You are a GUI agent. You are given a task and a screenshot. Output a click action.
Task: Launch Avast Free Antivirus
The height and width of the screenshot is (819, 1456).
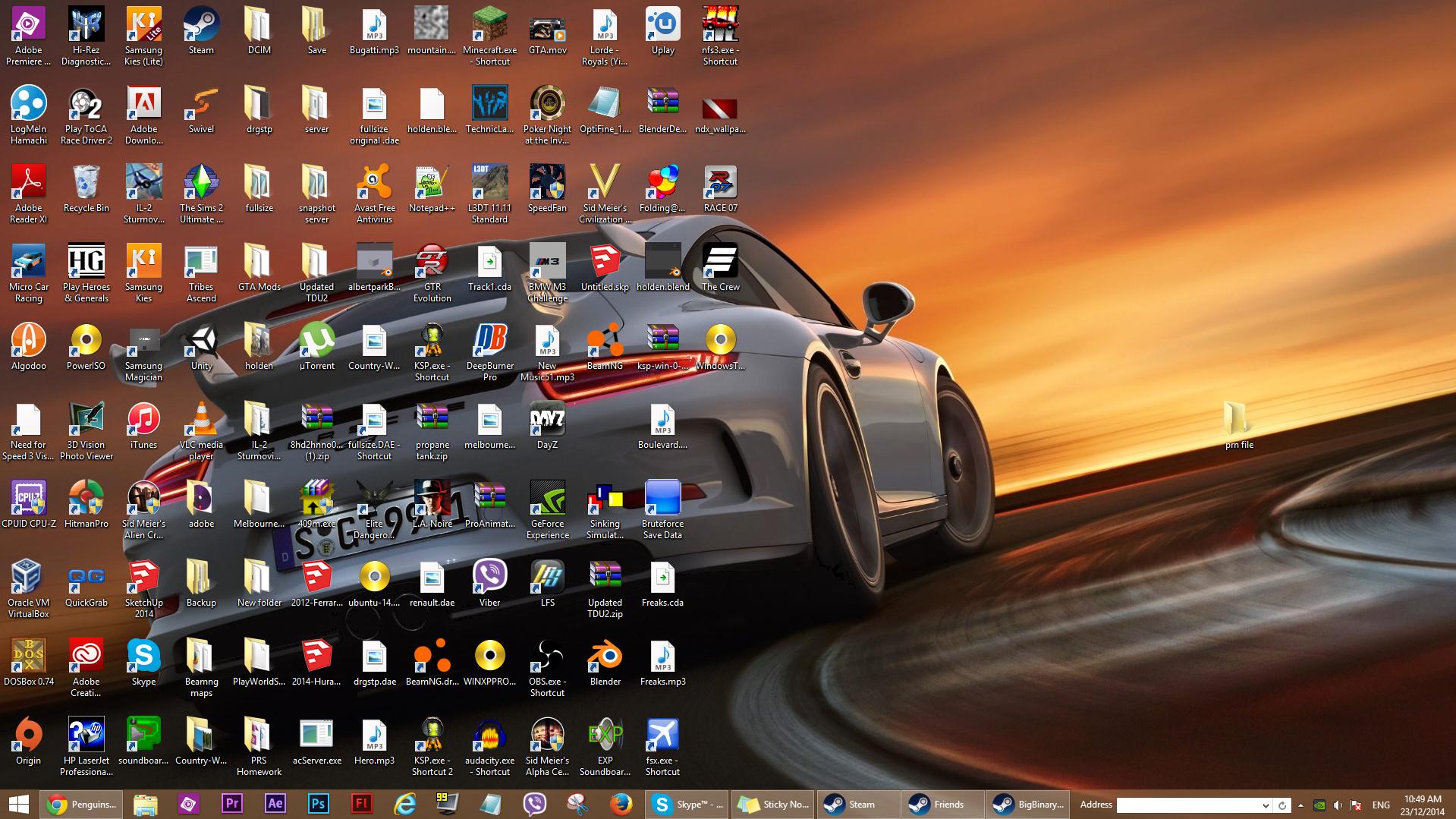374,193
